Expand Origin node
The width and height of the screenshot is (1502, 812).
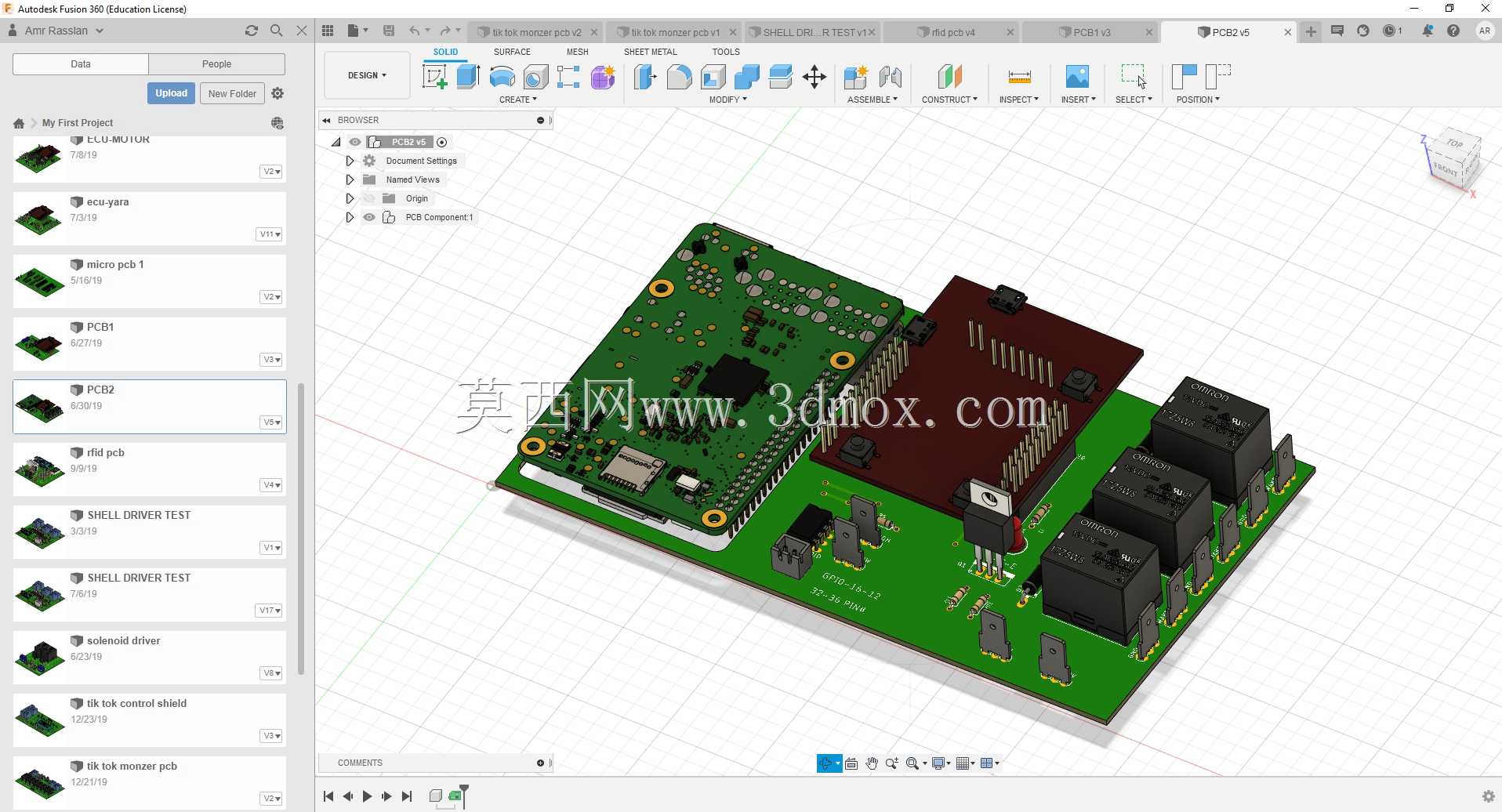coord(350,198)
